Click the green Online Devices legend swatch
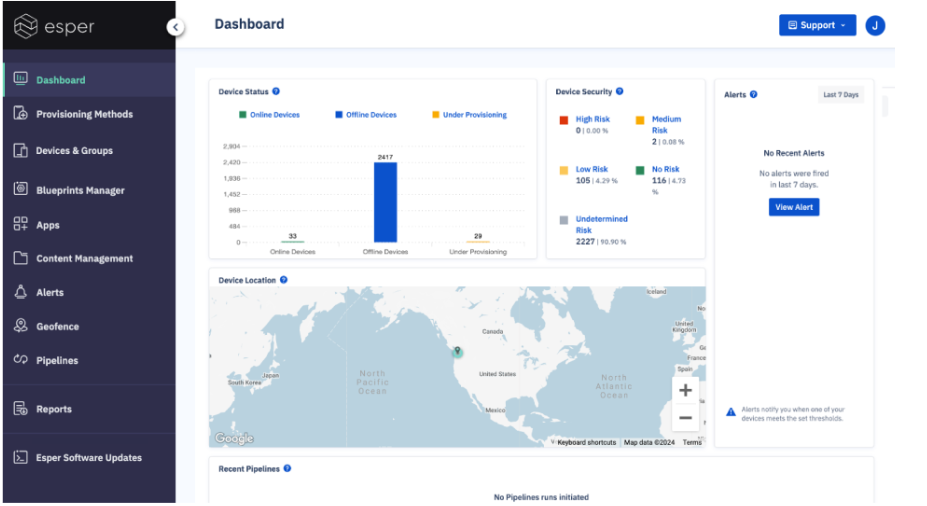This screenshot has height=506, width=927. (242, 115)
